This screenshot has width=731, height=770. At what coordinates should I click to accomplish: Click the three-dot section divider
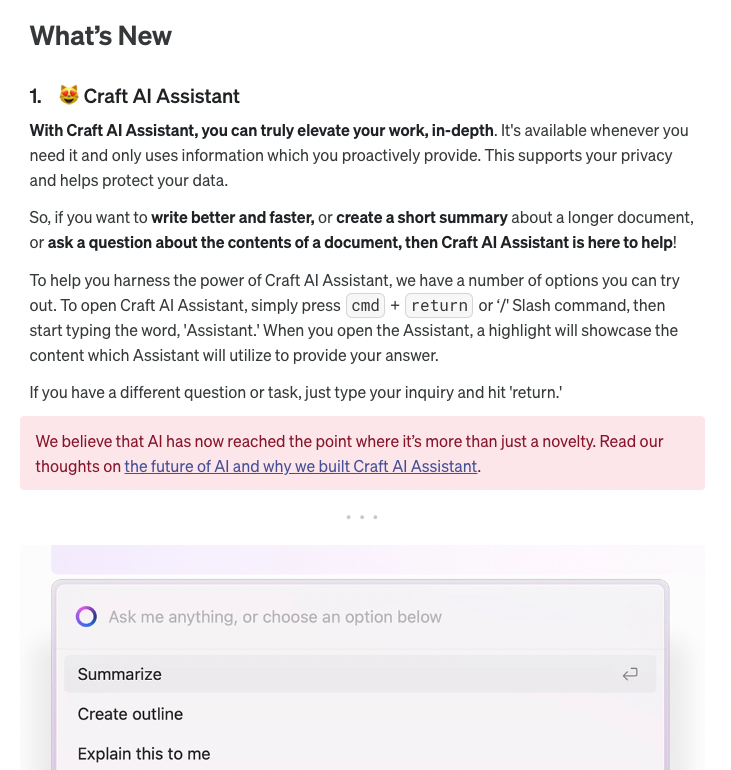(362, 517)
